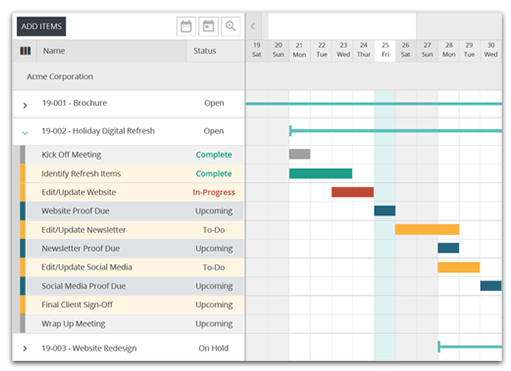Image resolution: width=511 pixels, height=371 pixels.
Task: Click Upcoming status of Website Proof Due
Action: coord(214,211)
